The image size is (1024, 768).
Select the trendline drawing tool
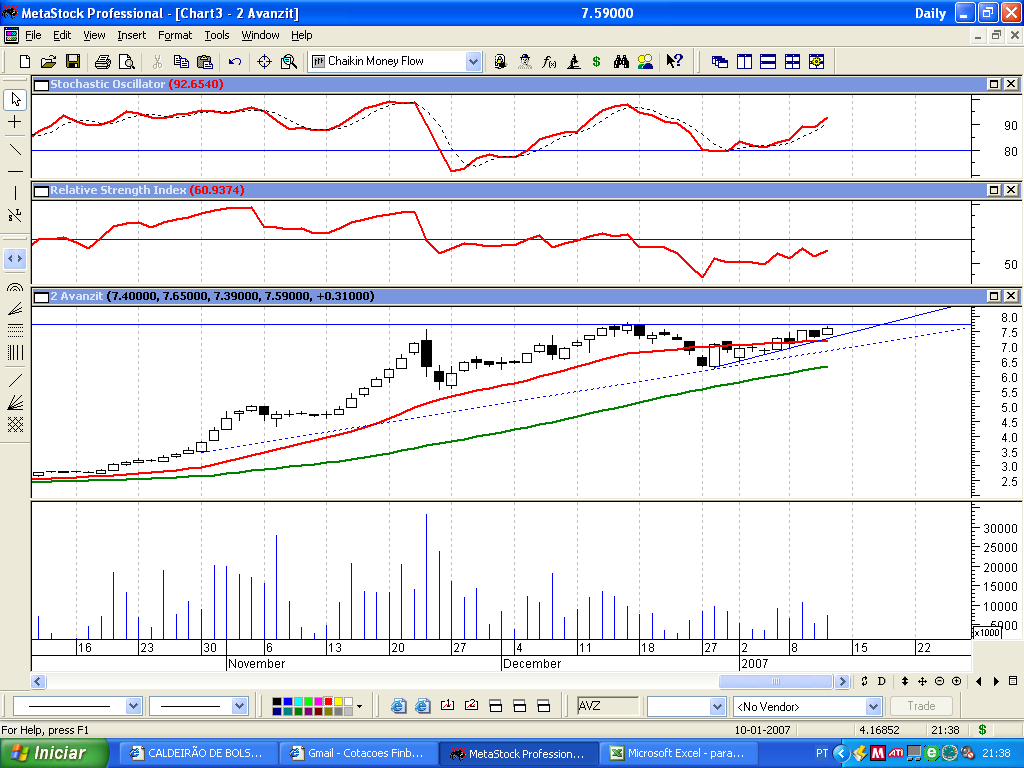[15, 149]
